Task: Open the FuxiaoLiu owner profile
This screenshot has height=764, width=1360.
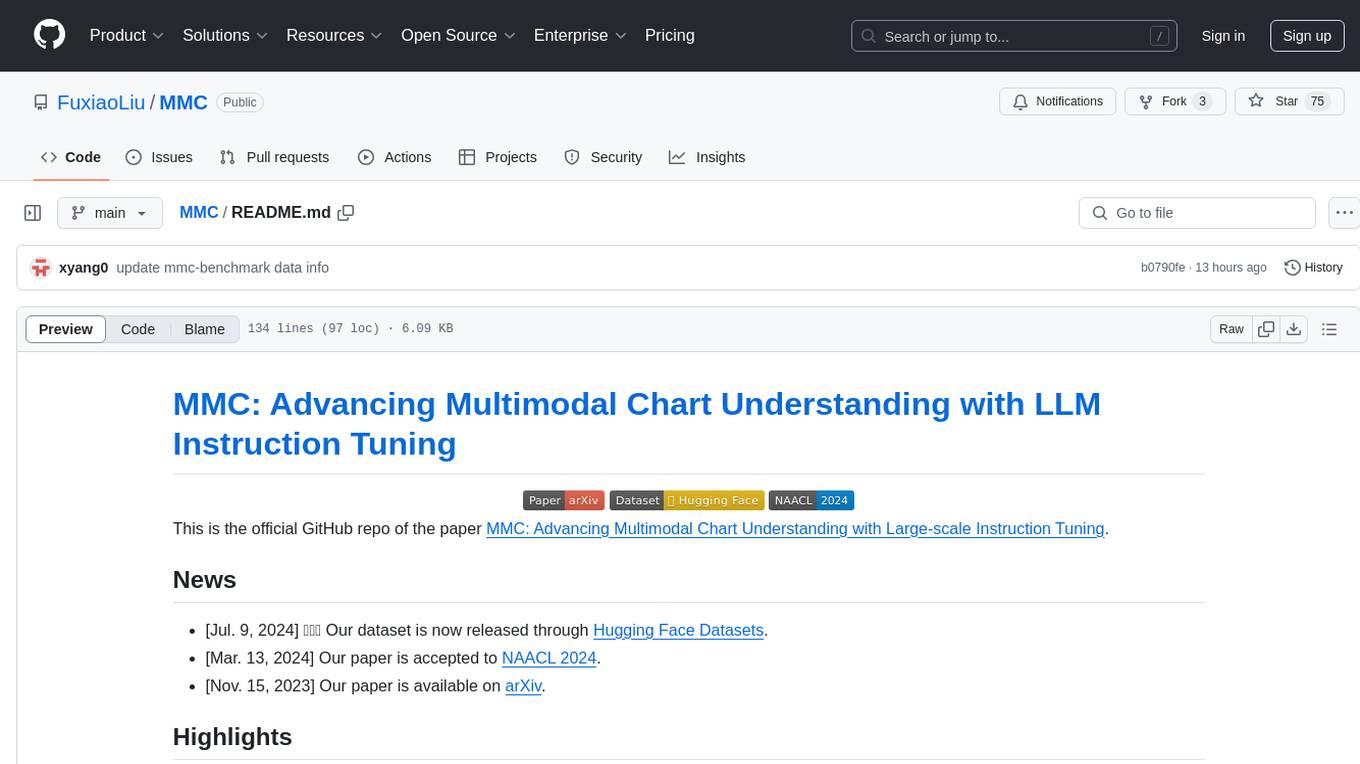Action: tap(101, 102)
